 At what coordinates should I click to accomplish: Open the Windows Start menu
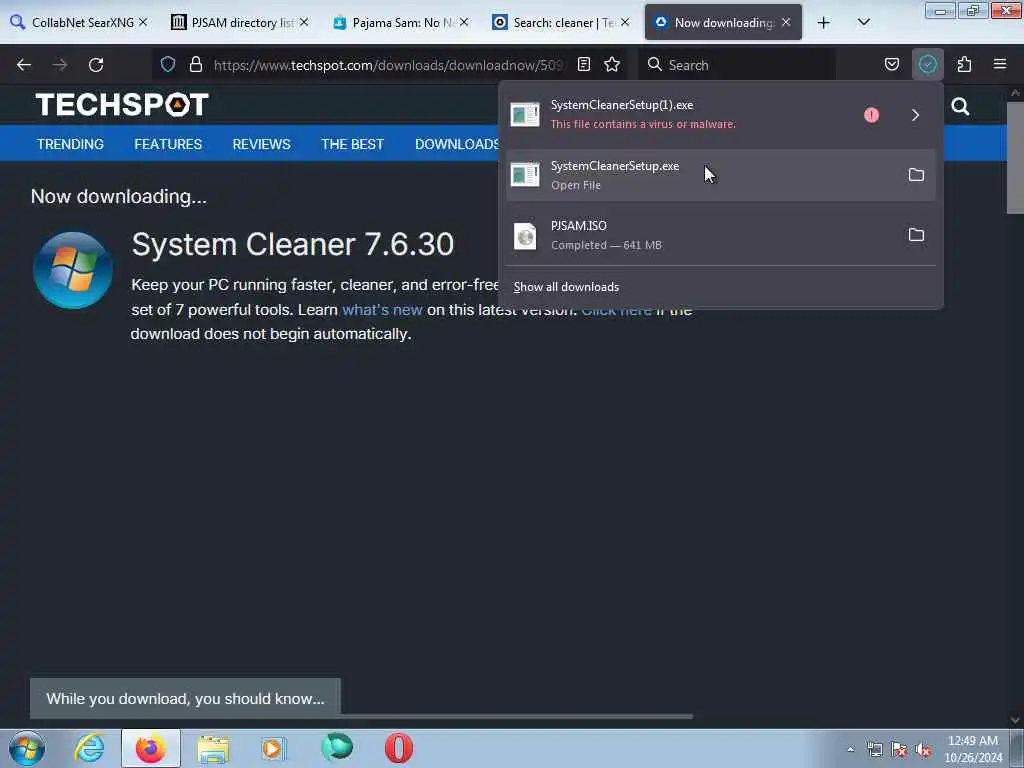[x=27, y=748]
